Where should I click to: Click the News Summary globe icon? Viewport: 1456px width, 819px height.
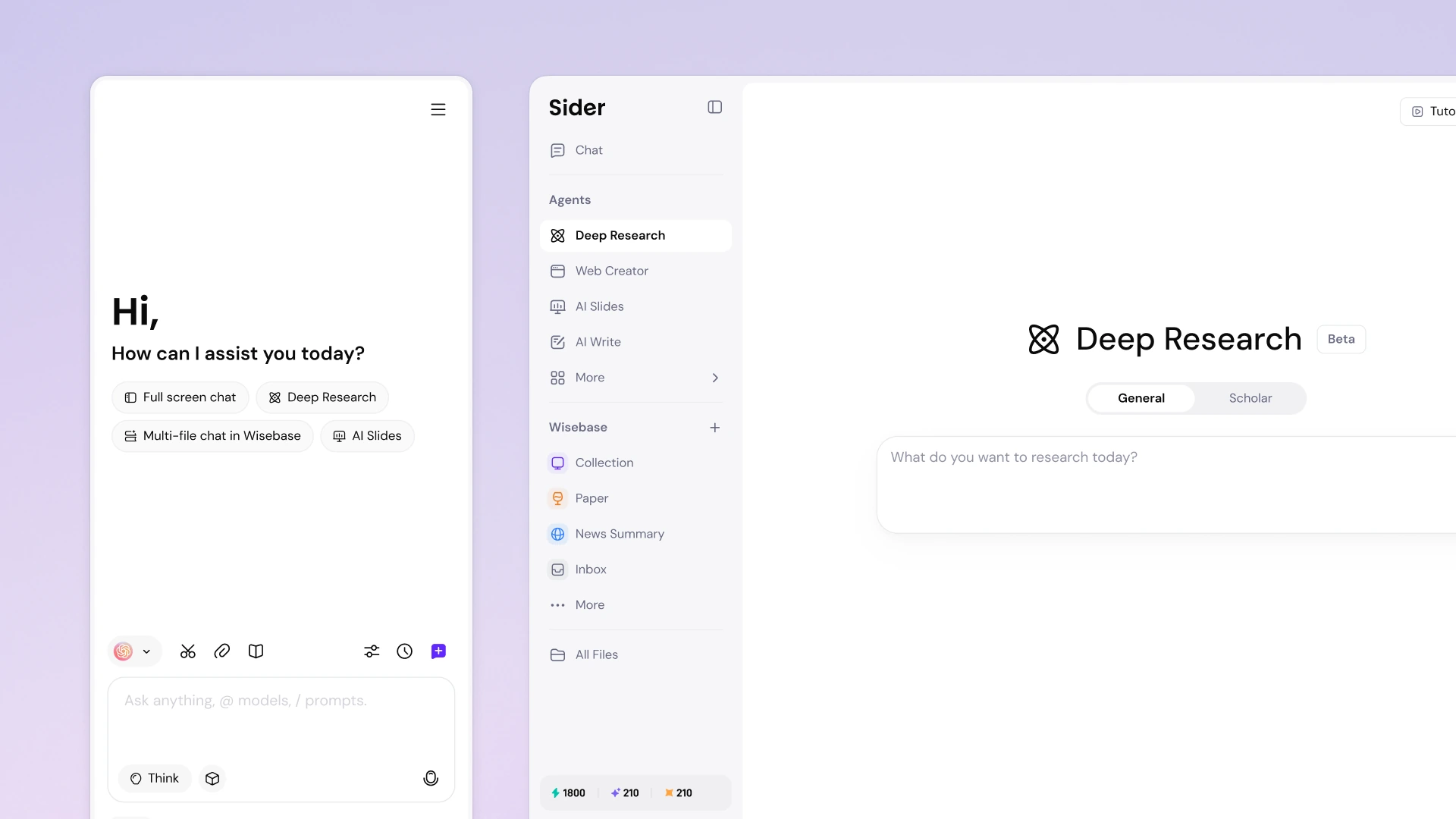(x=558, y=534)
